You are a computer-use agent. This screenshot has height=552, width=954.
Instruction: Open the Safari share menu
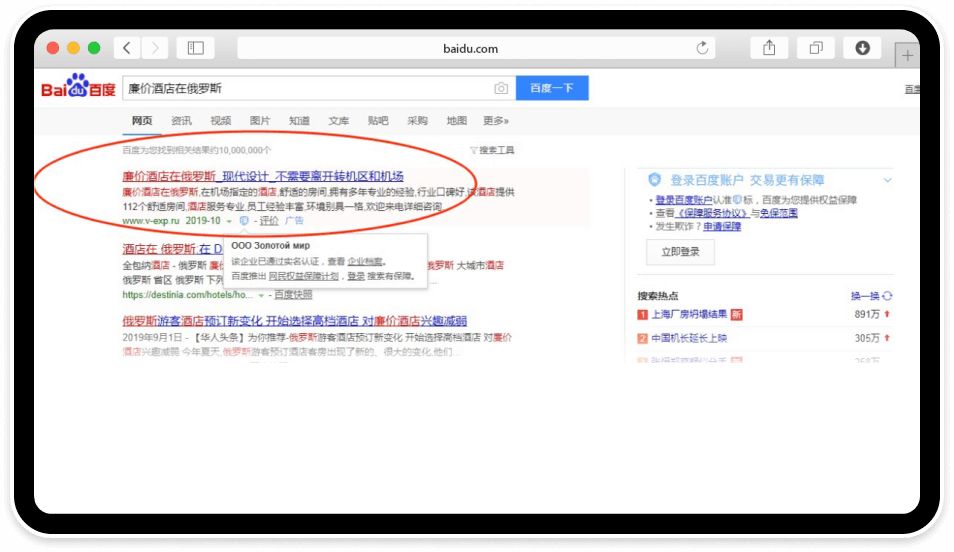click(769, 48)
